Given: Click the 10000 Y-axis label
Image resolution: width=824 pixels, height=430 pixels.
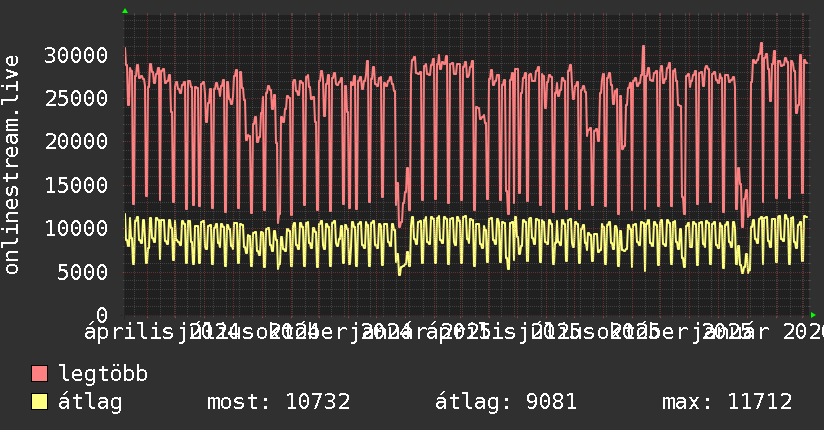Looking at the screenshot, I should coord(79,228).
